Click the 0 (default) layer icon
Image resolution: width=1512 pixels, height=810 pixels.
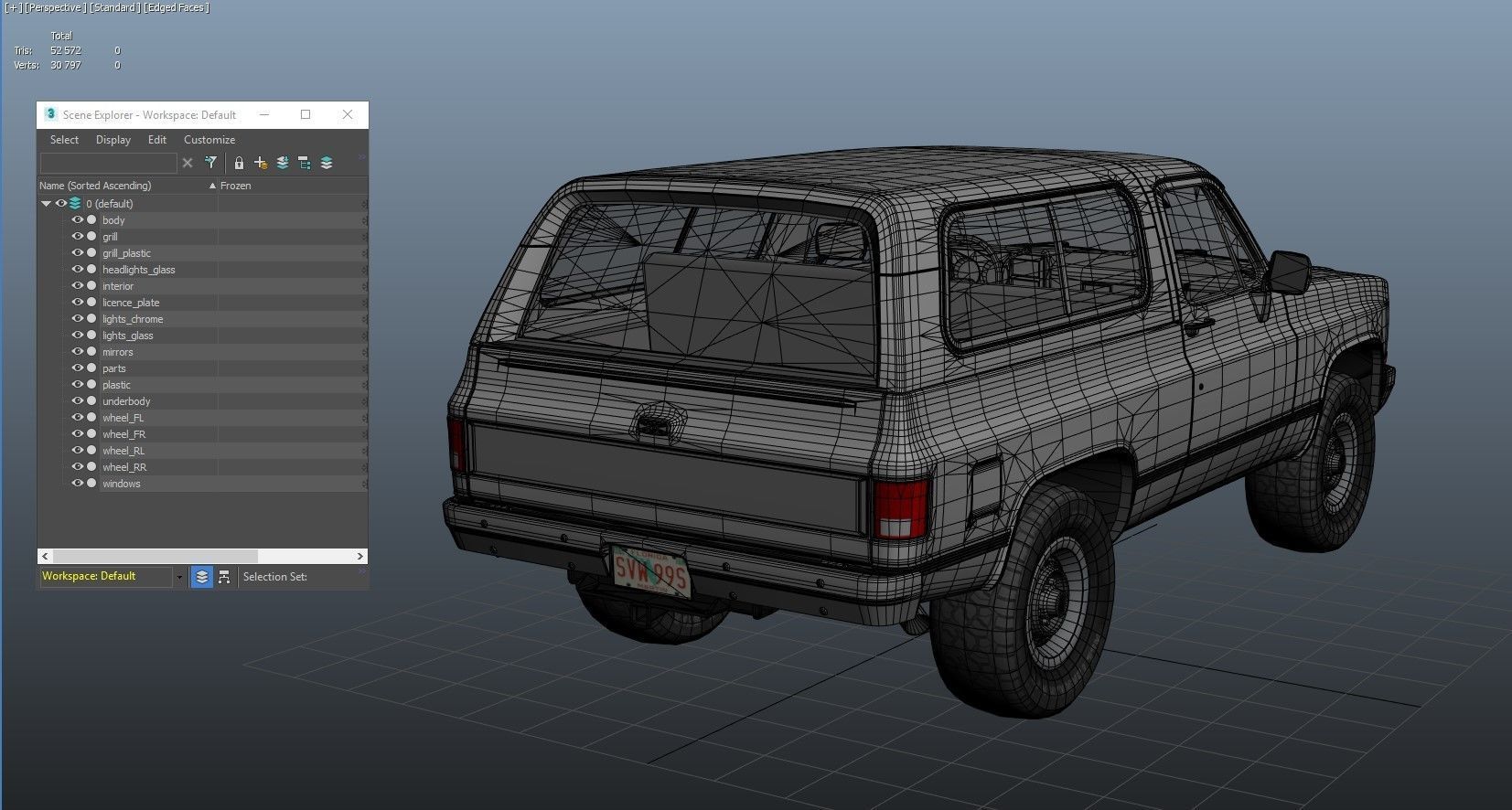(x=75, y=204)
